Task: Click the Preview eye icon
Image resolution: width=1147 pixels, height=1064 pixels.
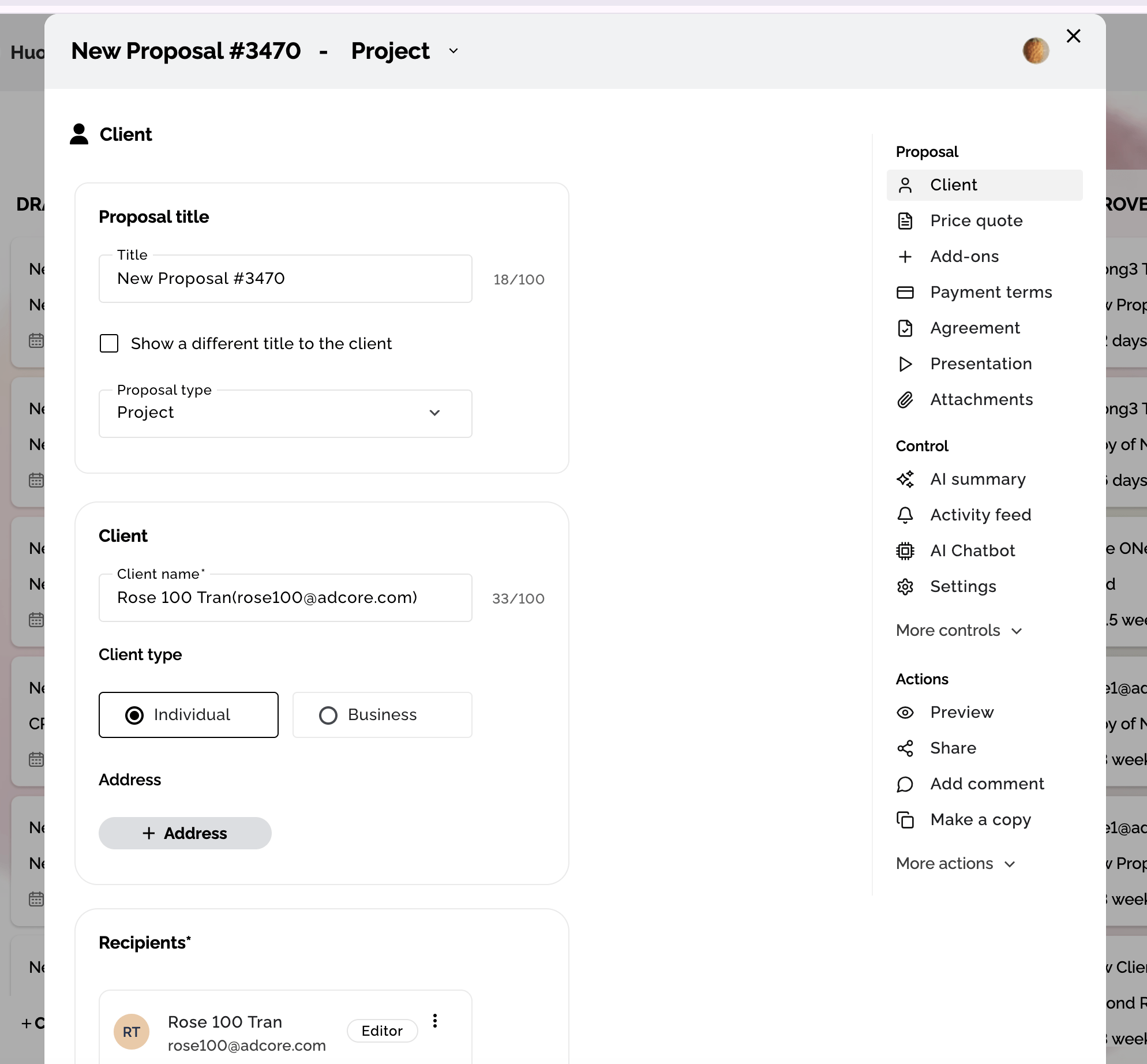Action: click(905, 712)
